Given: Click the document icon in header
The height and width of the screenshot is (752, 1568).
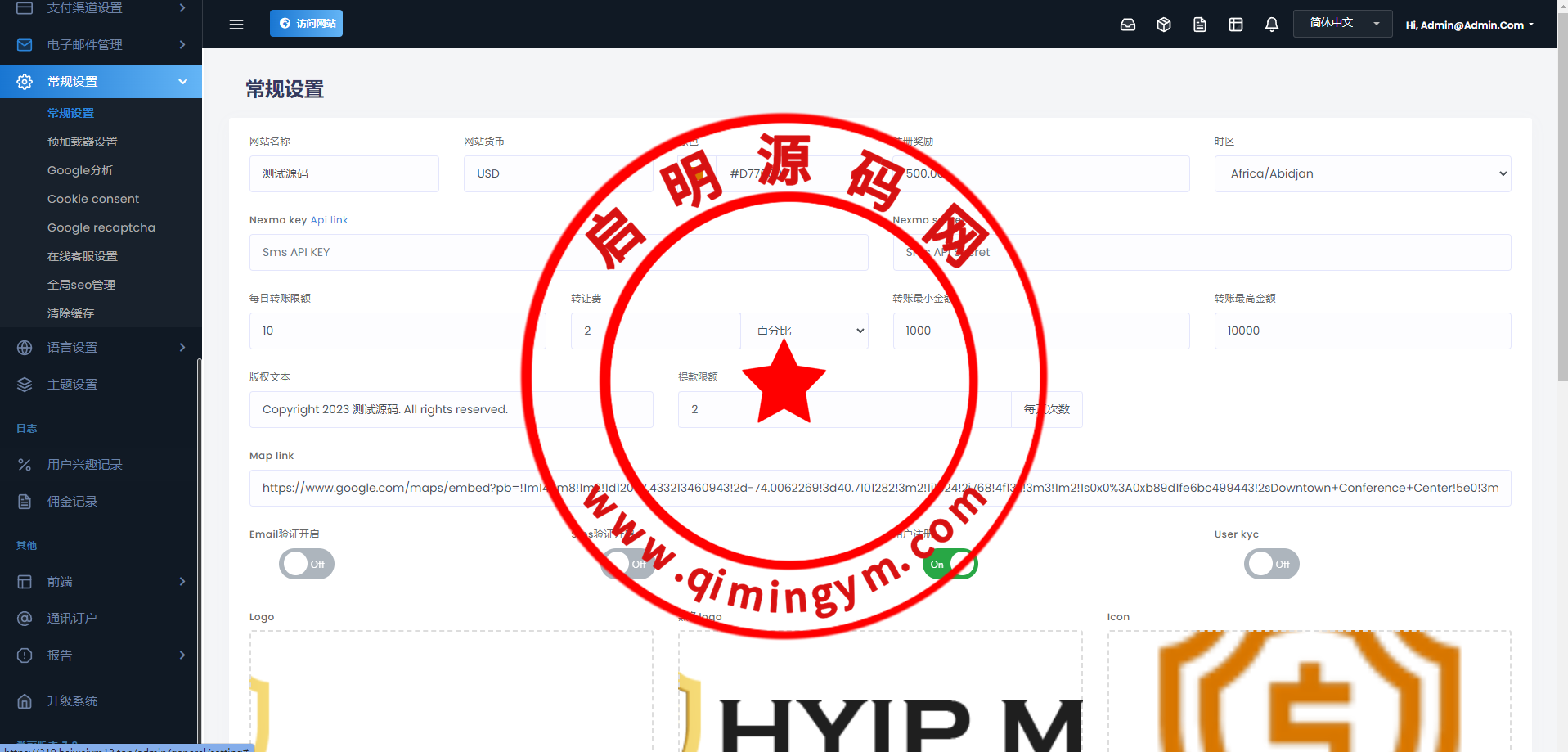Looking at the screenshot, I should (1200, 25).
